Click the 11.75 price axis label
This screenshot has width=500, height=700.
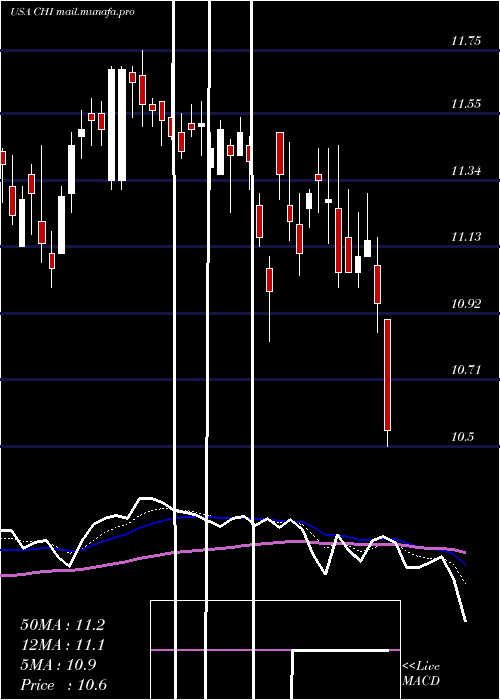pos(466,41)
